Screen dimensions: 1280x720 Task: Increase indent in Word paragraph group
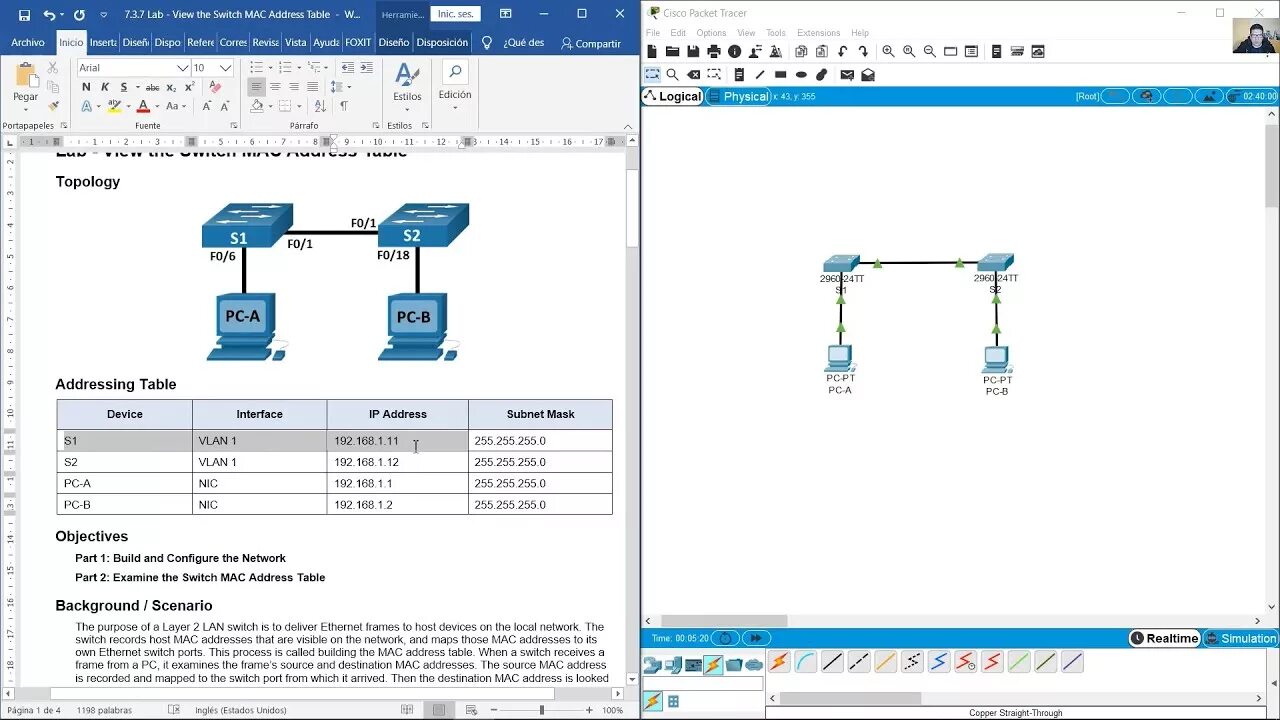pos(366,68)
